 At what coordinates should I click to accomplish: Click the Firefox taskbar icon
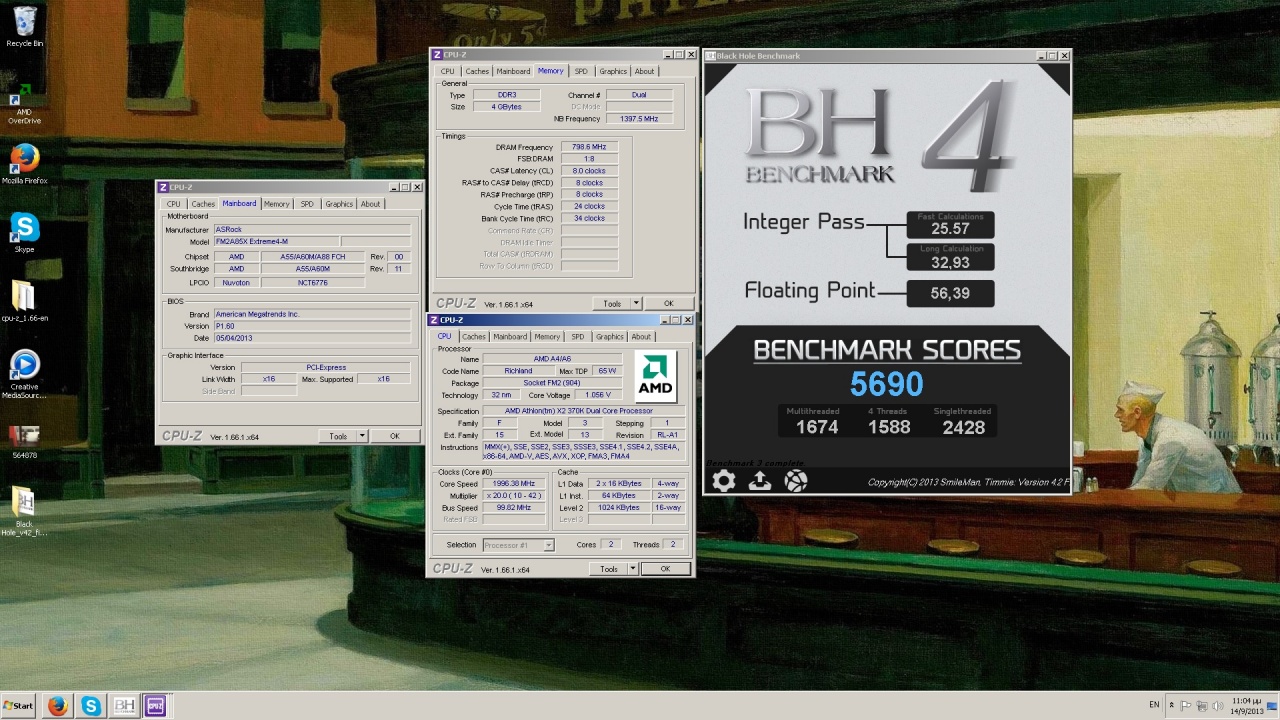point(57,706)
